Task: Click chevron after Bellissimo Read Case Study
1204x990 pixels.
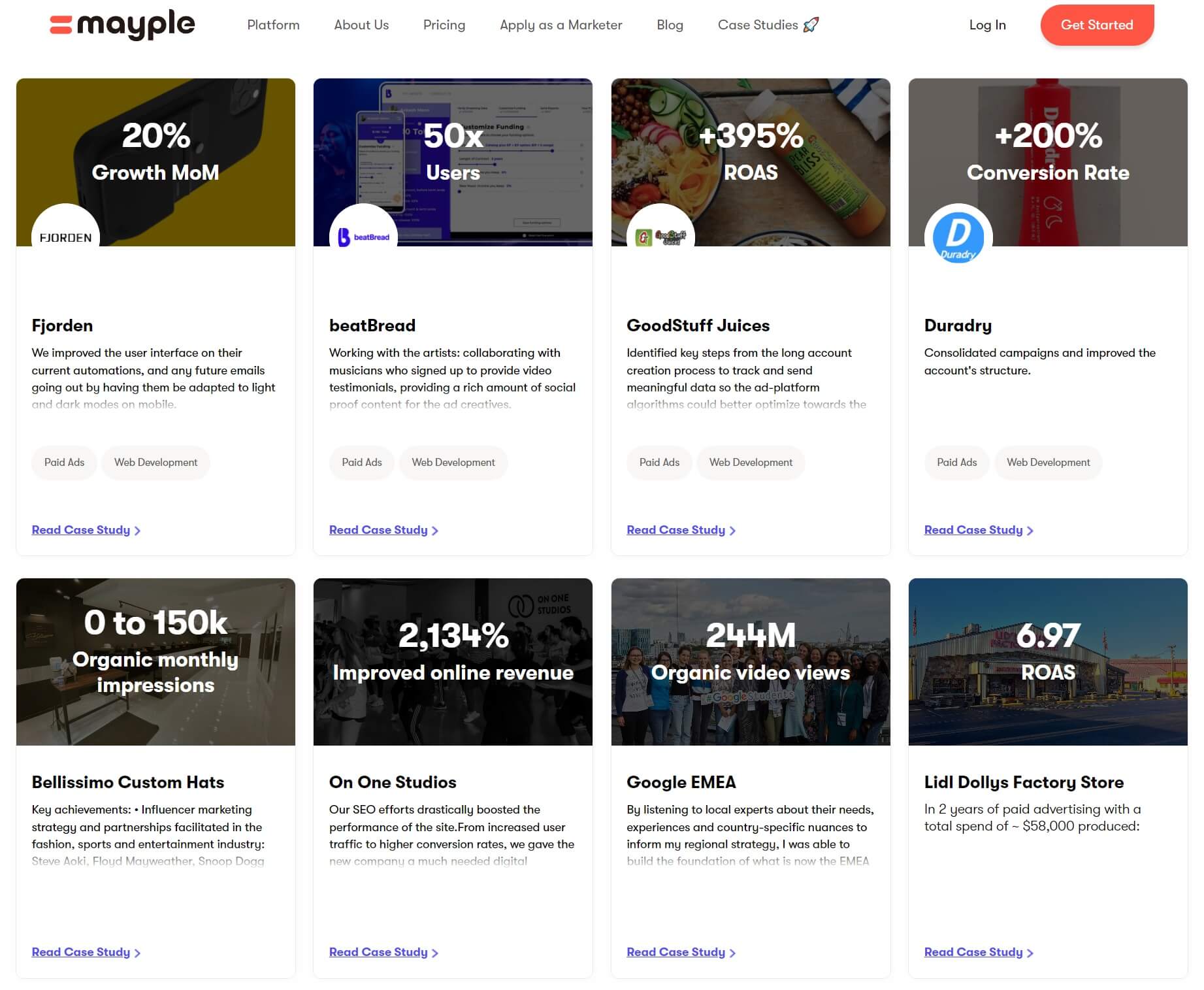Action: pos(137,953)
